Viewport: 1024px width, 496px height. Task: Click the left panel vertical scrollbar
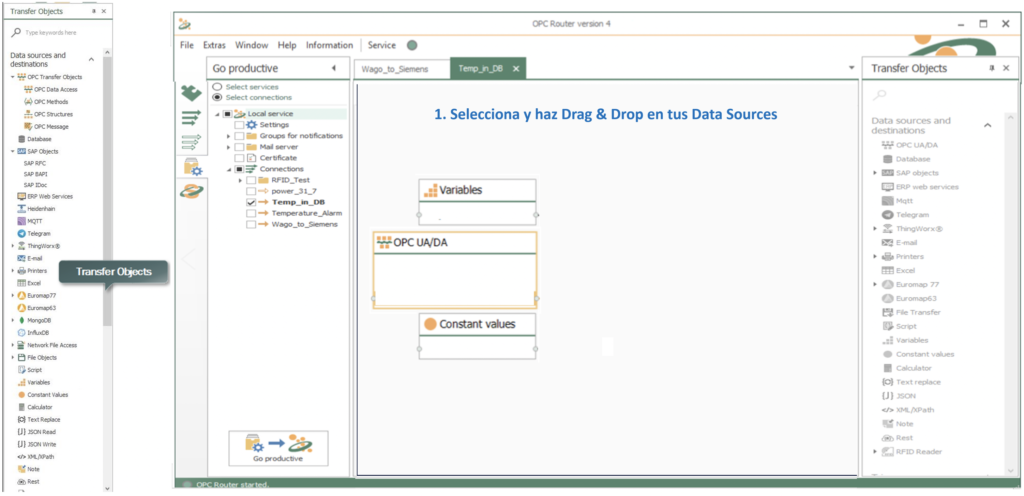tap(107, 193)
